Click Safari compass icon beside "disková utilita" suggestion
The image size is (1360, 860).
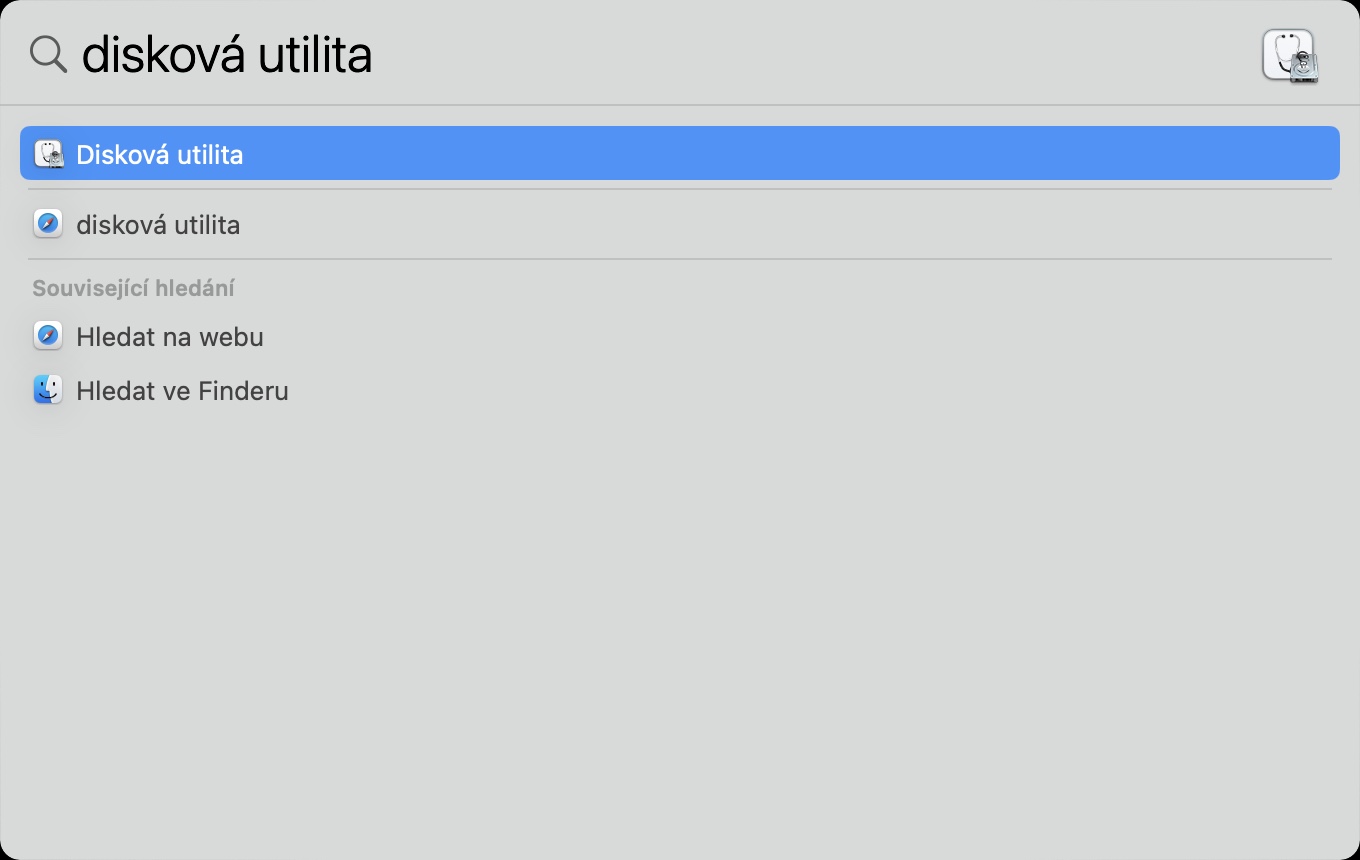click(x=48, y=224)
